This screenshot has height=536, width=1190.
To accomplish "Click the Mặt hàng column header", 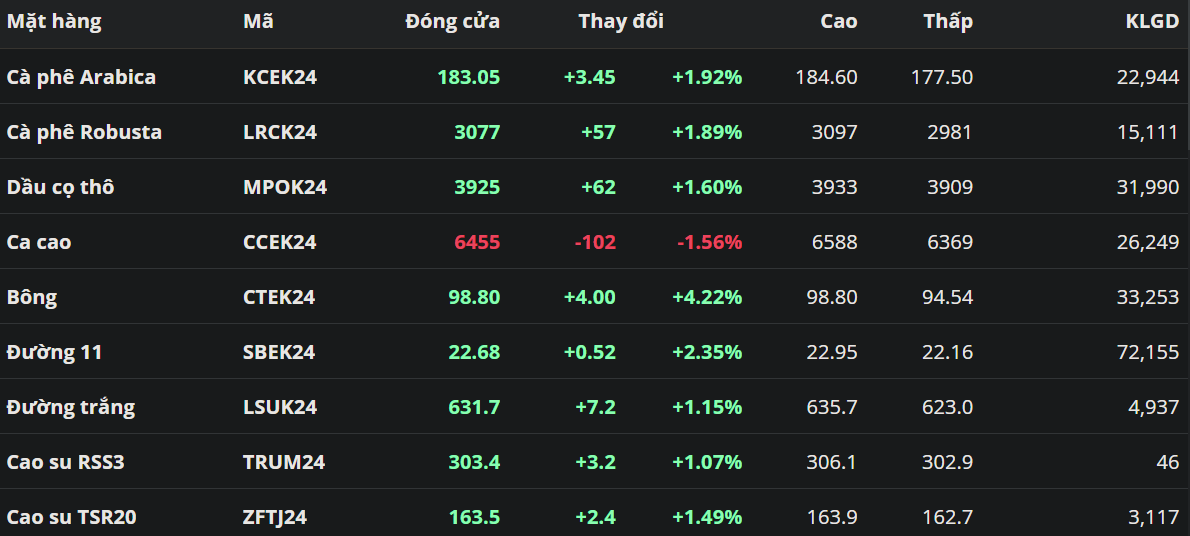I will [54, 21].
